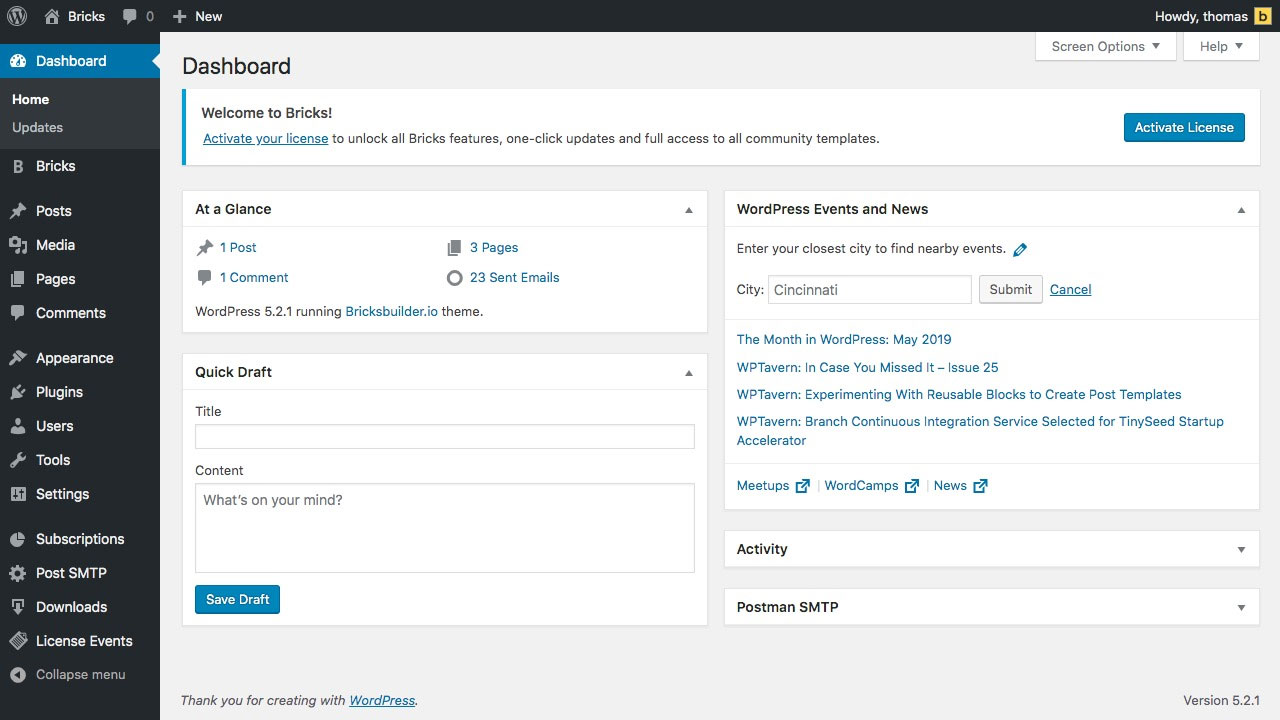Click the Media icon in sidebar
The image size is (1280, 720).
click(18, 245)
